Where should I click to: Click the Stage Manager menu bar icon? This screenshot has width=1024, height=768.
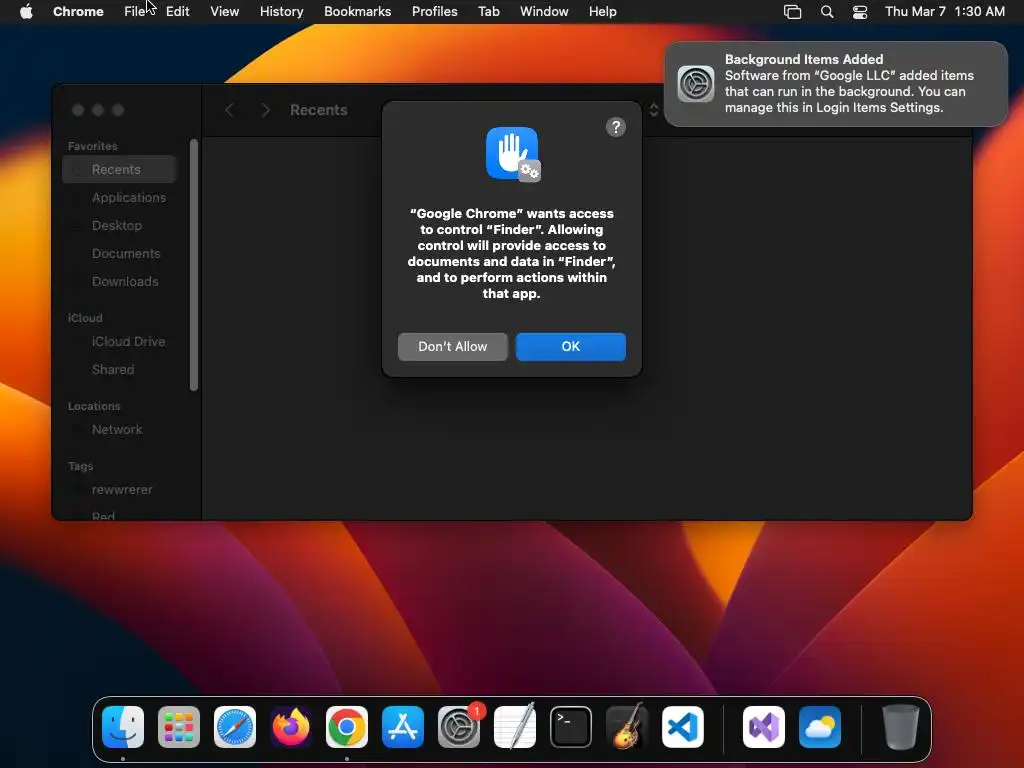pyautogui.click(x=792, y=12)
